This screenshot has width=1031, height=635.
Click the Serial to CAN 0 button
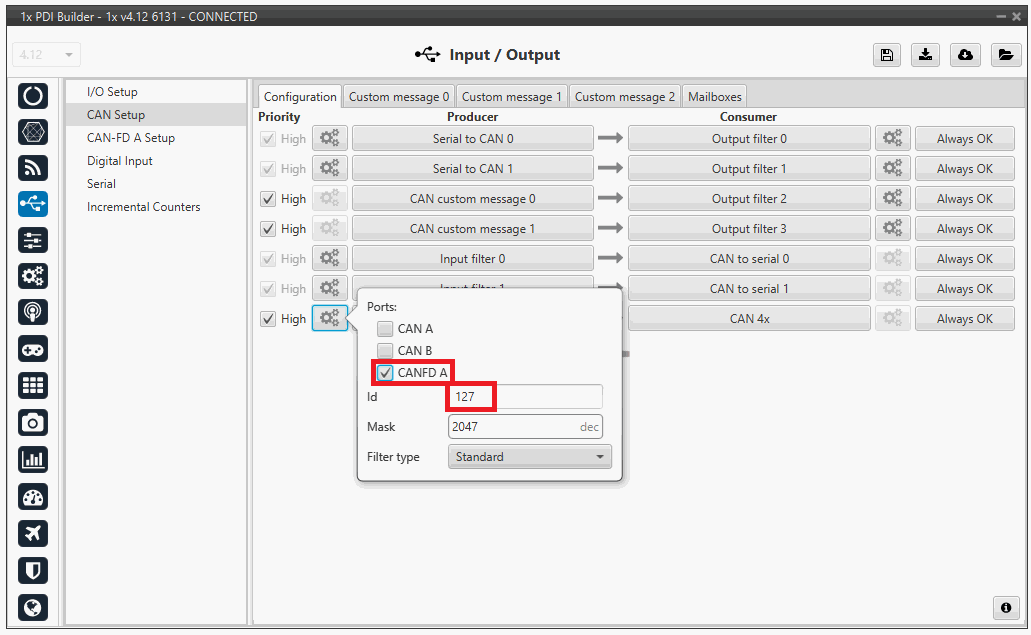(472, 139)
